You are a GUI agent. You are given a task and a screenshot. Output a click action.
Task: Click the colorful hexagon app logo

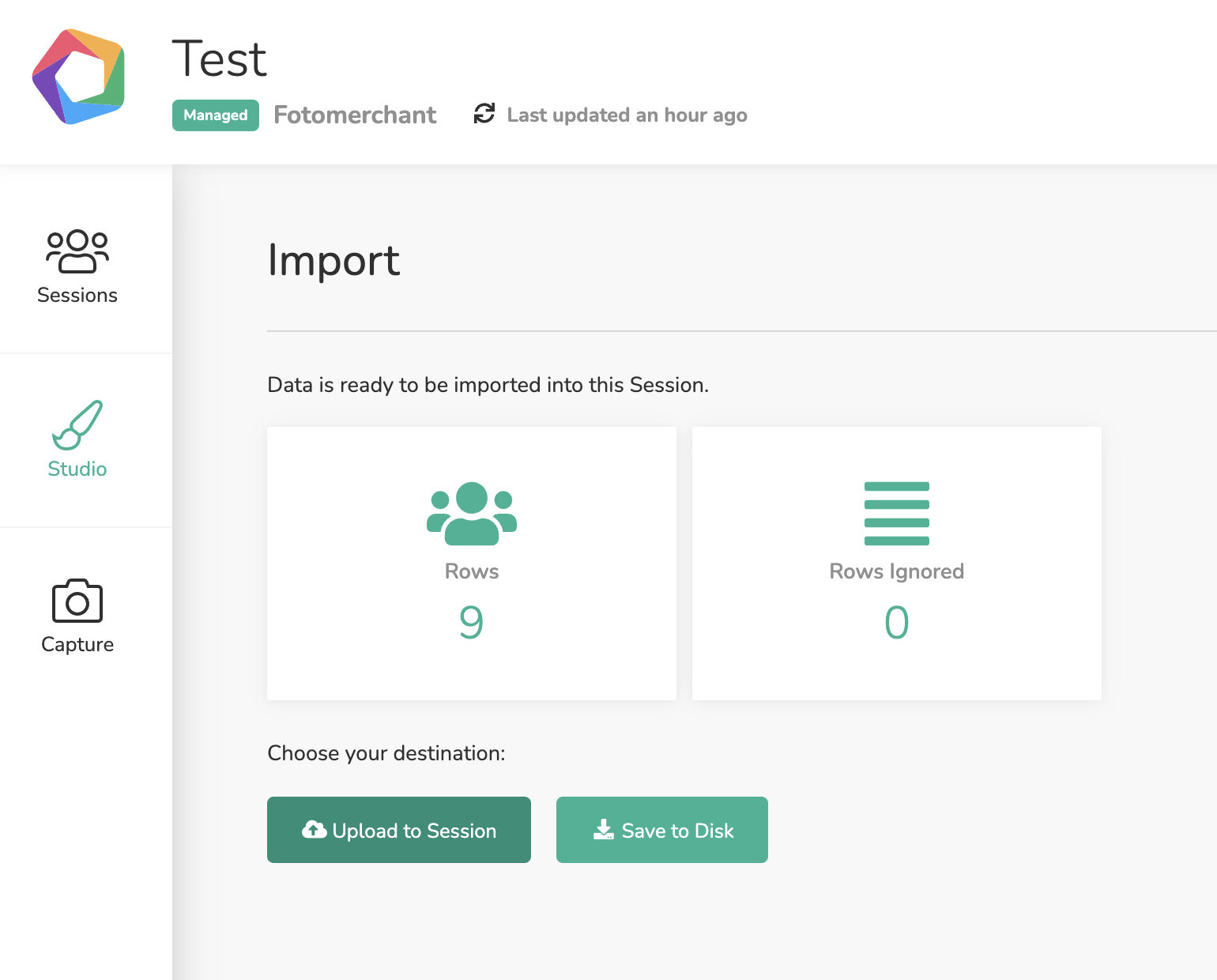pyautogui.click(x=78, y=77)
